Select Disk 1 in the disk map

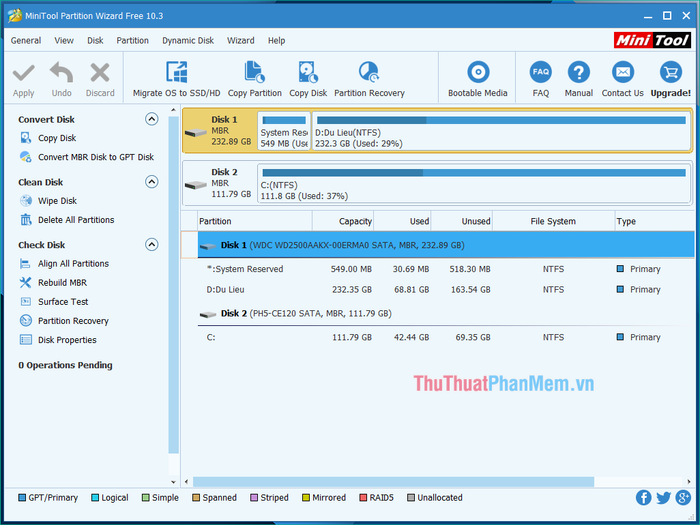pos(220,131)
